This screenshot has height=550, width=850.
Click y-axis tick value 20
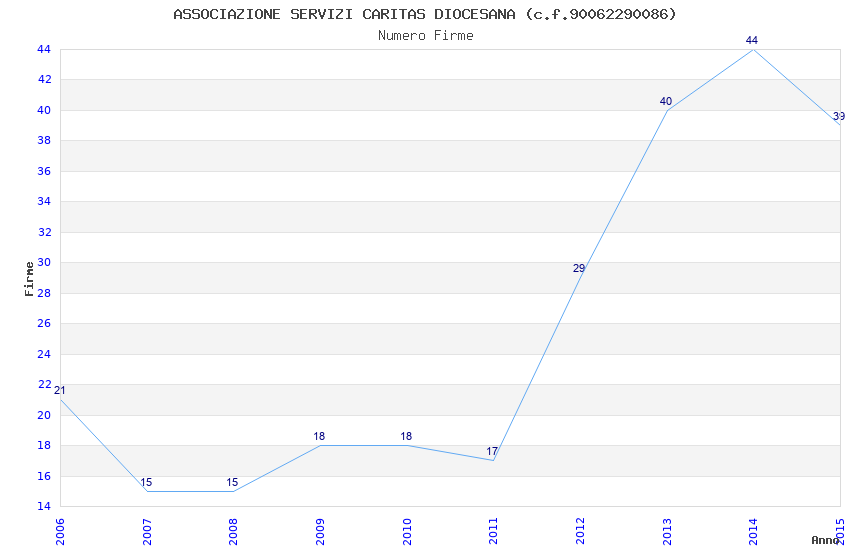coord(44,416)
